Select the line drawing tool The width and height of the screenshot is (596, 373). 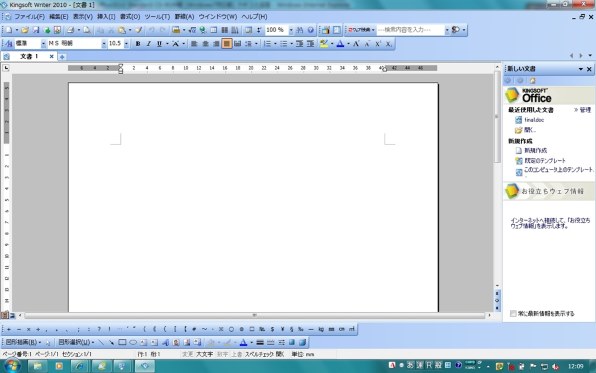coord(101,343)
